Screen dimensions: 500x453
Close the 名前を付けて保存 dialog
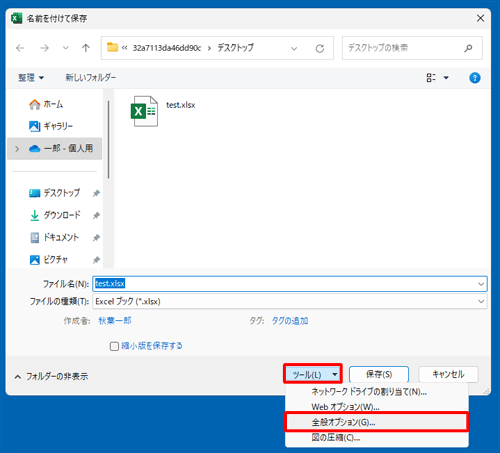pyautogui.click(x=480, y=18)
